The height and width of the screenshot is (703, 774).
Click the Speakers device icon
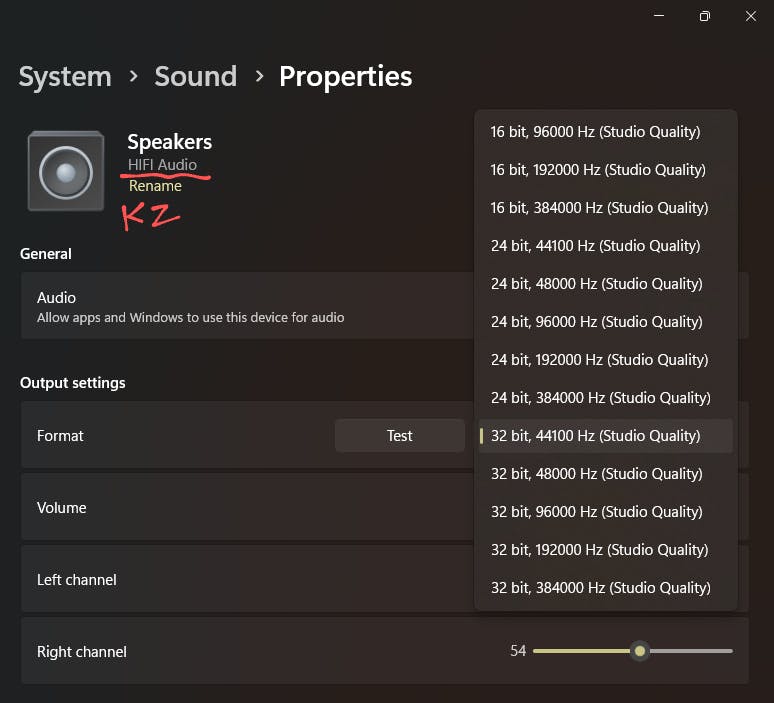pyautogui.click(x=66, y=171)
